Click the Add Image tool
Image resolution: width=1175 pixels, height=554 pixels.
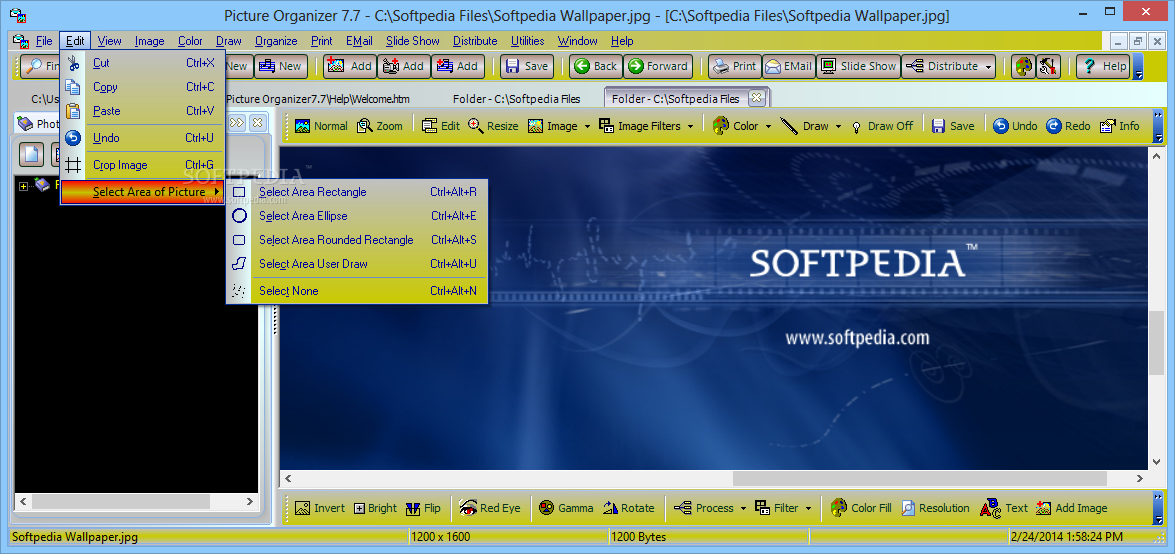pos(1072,508)
